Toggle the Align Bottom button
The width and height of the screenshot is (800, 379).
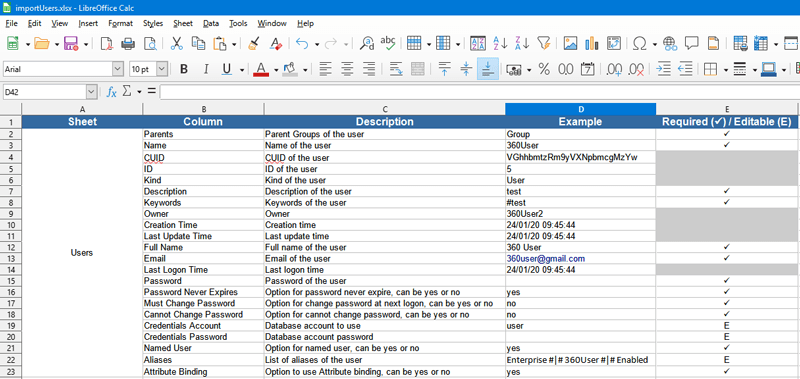click(488, 69)
